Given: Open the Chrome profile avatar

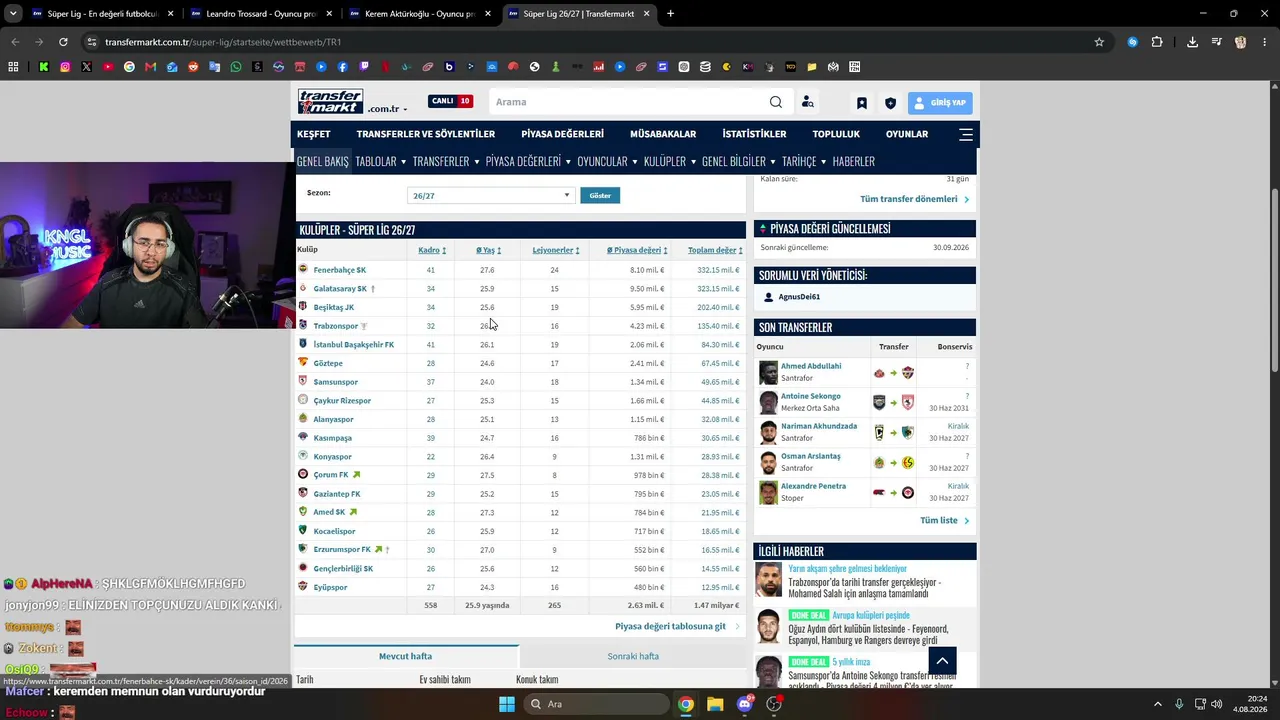Looking at the screenshot, I should [1240, 42].
